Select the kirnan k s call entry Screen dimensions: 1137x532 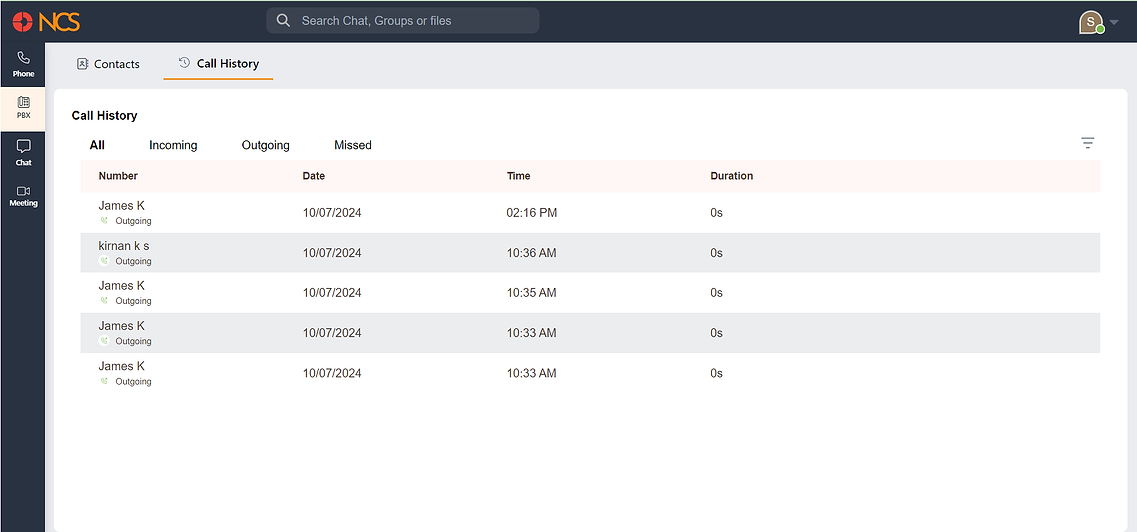click(x=590, y=253)
